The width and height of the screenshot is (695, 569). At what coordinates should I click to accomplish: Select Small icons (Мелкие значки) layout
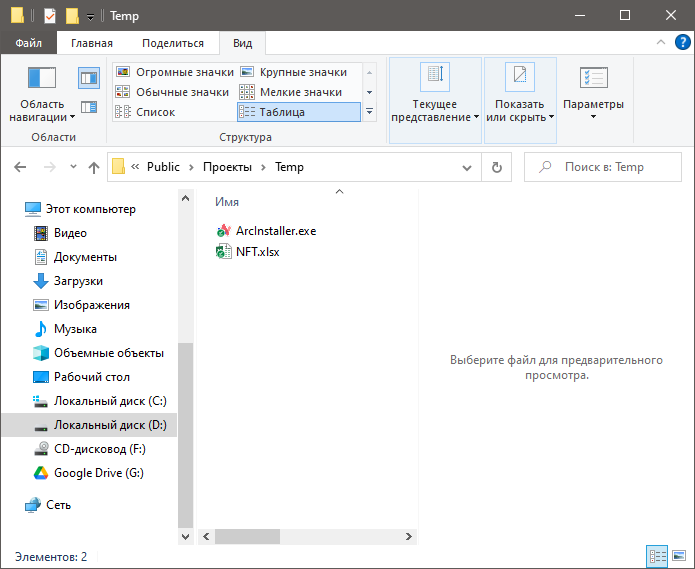(x=291, y=92)
